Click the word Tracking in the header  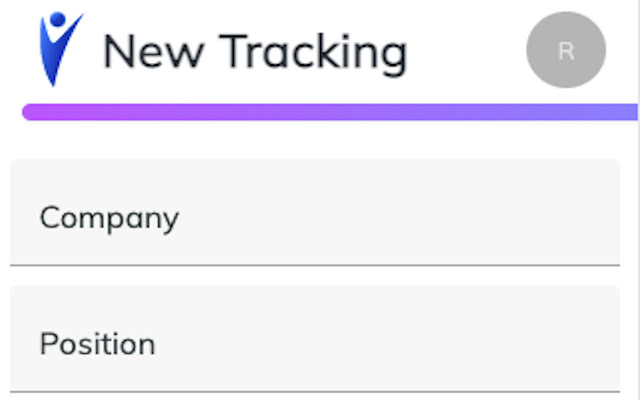pyautogui.click(x=314, y=52)
